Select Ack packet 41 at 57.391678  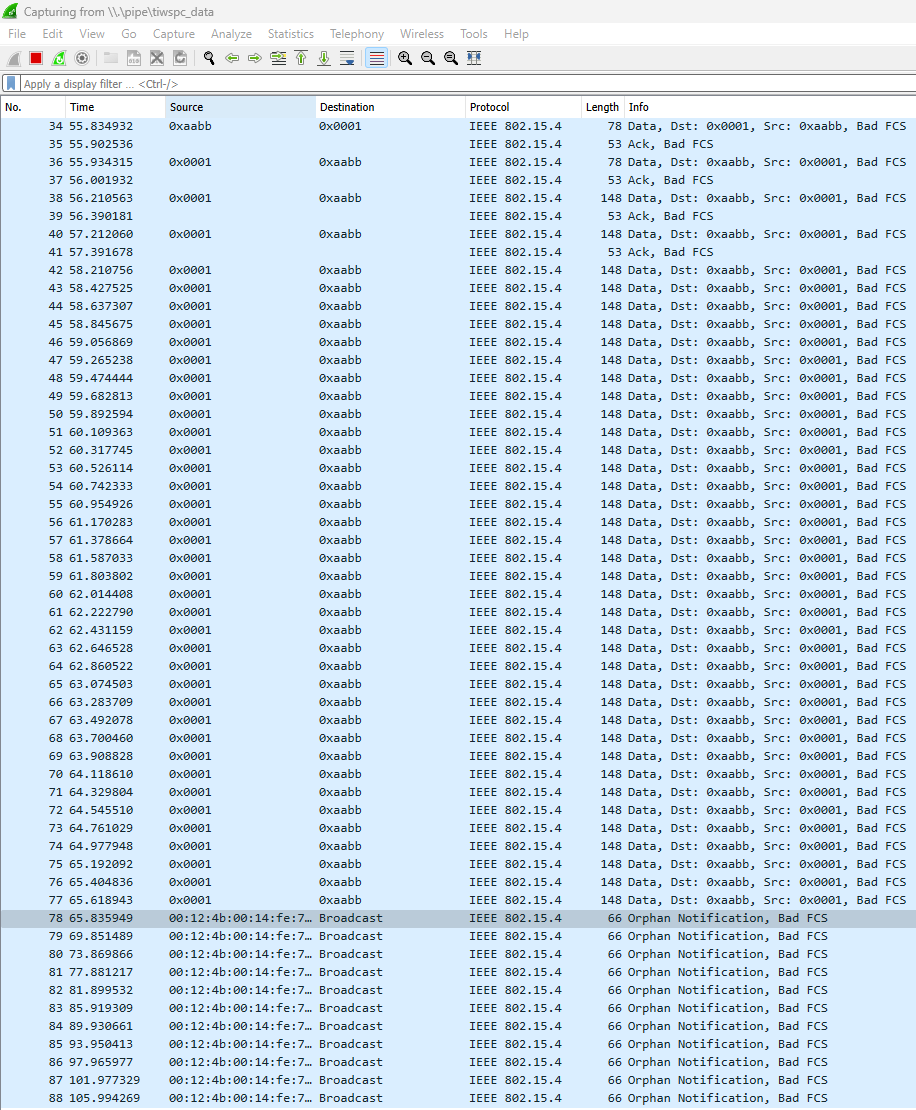(458, 252)
